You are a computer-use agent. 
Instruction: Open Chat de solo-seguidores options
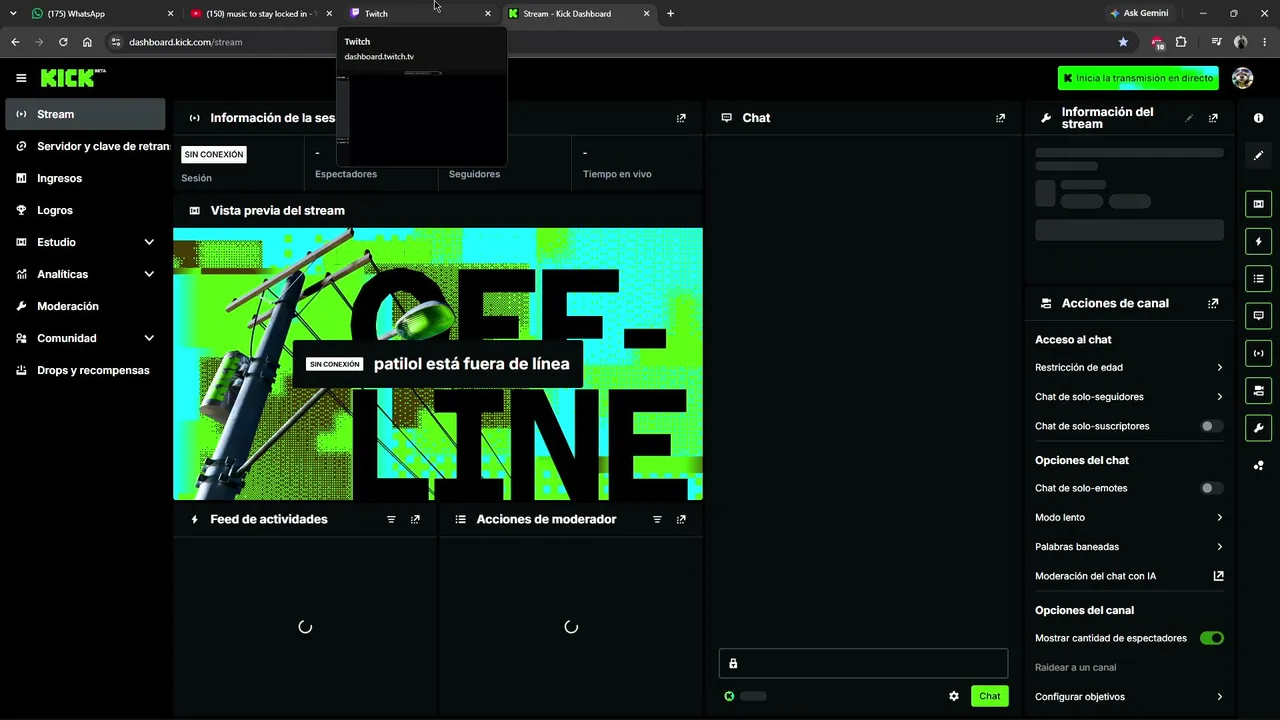coord(1129,397)
